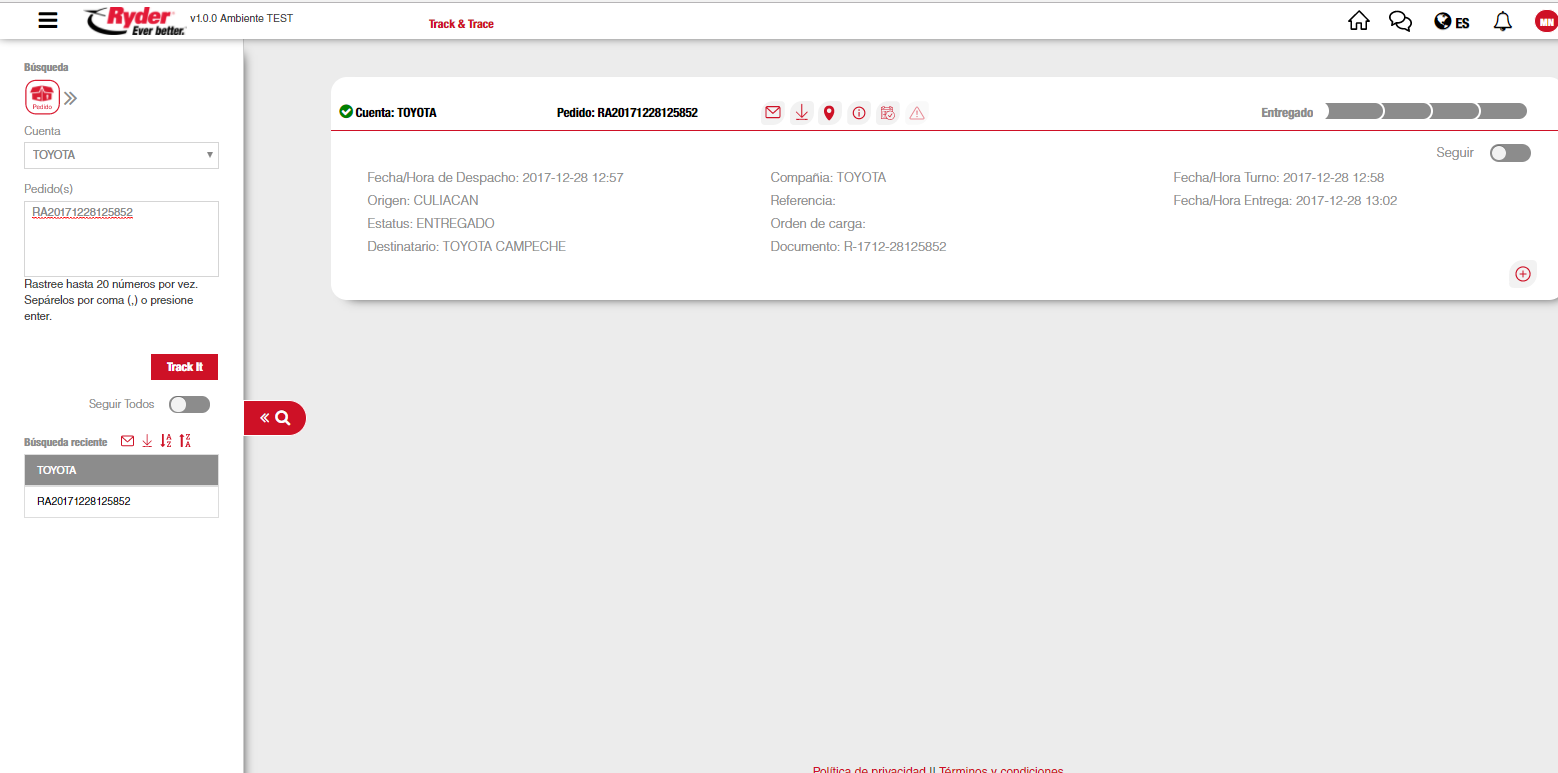This screenshot has height=773, width=1558.
Task: Sort recent searches A to Z
Action: point(166,441)
